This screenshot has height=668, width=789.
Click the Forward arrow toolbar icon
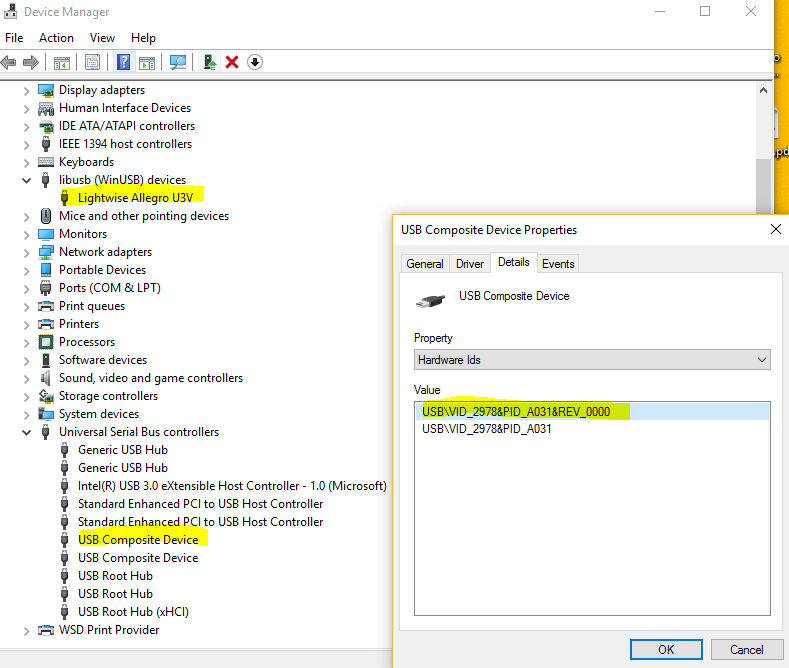click(x=31, y=62)
